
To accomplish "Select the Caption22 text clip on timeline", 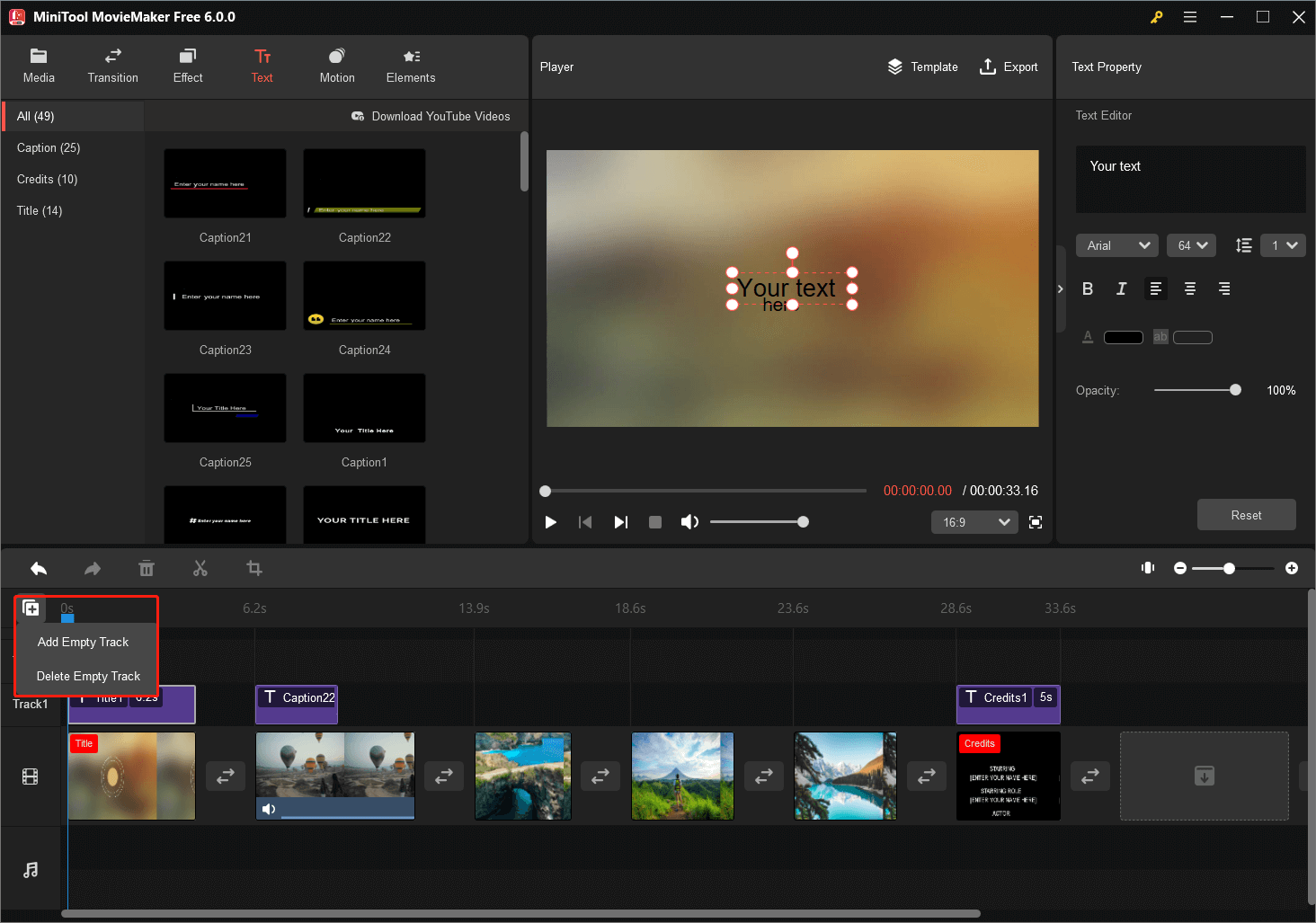I will coord(297,704).
